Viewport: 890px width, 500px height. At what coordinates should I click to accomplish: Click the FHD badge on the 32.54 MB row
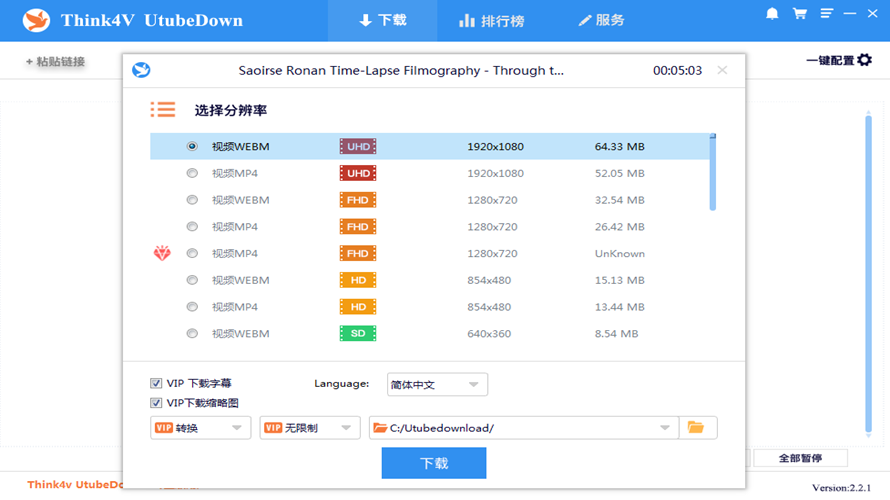click(x=358, y=200)
